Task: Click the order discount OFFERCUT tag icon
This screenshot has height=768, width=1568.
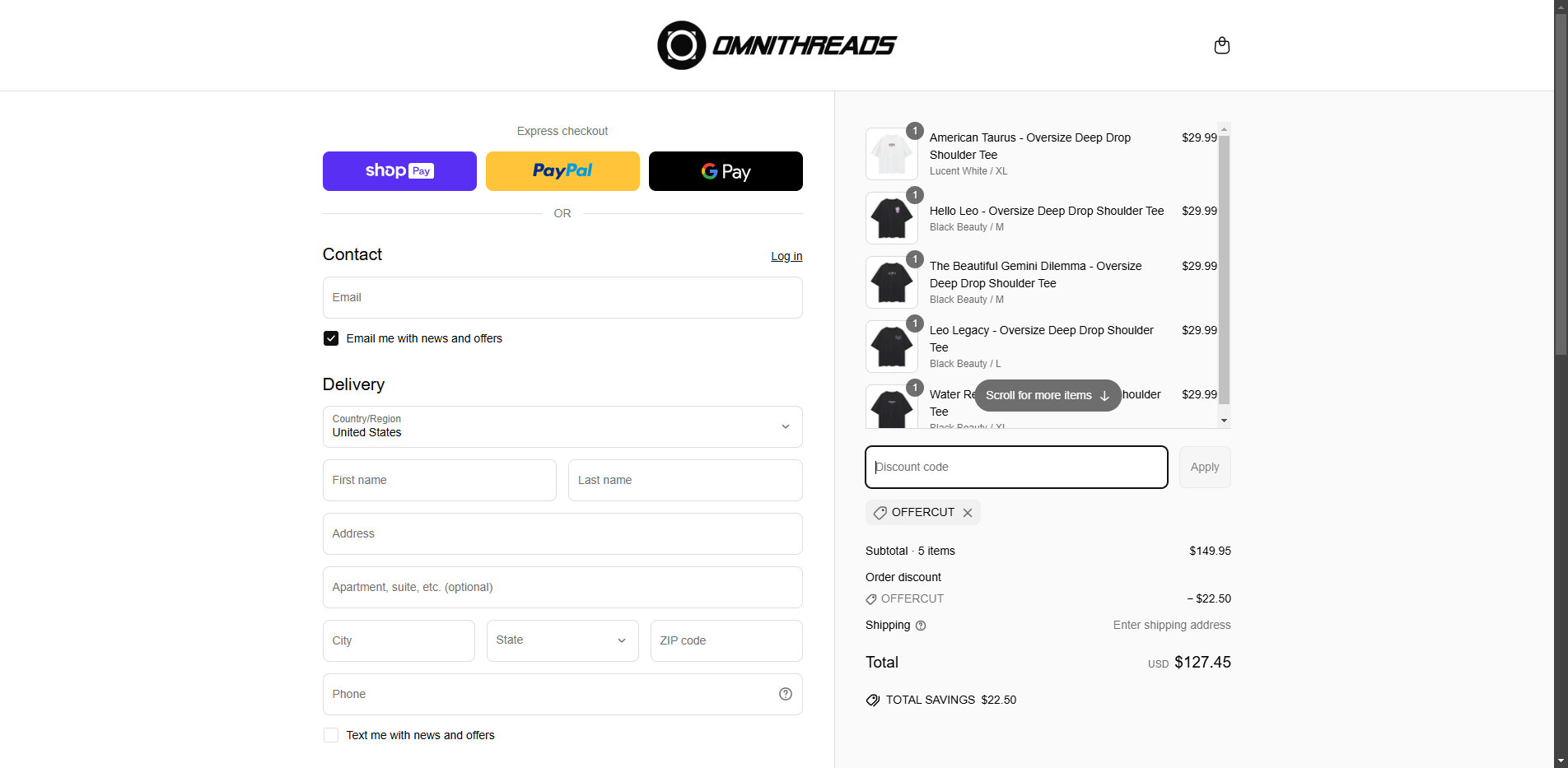Action: (871, 599)
